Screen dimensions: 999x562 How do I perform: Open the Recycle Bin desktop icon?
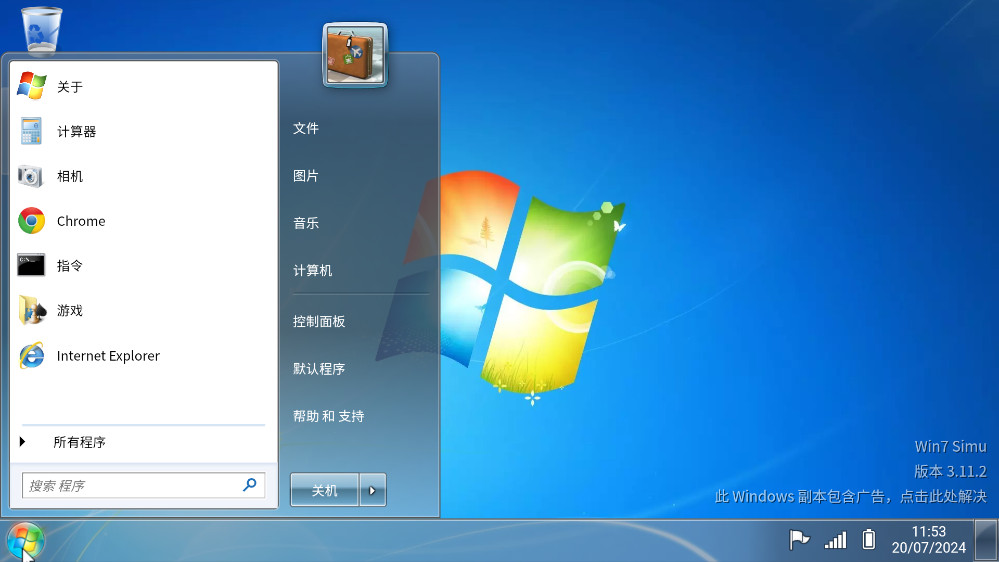[41, 30]
